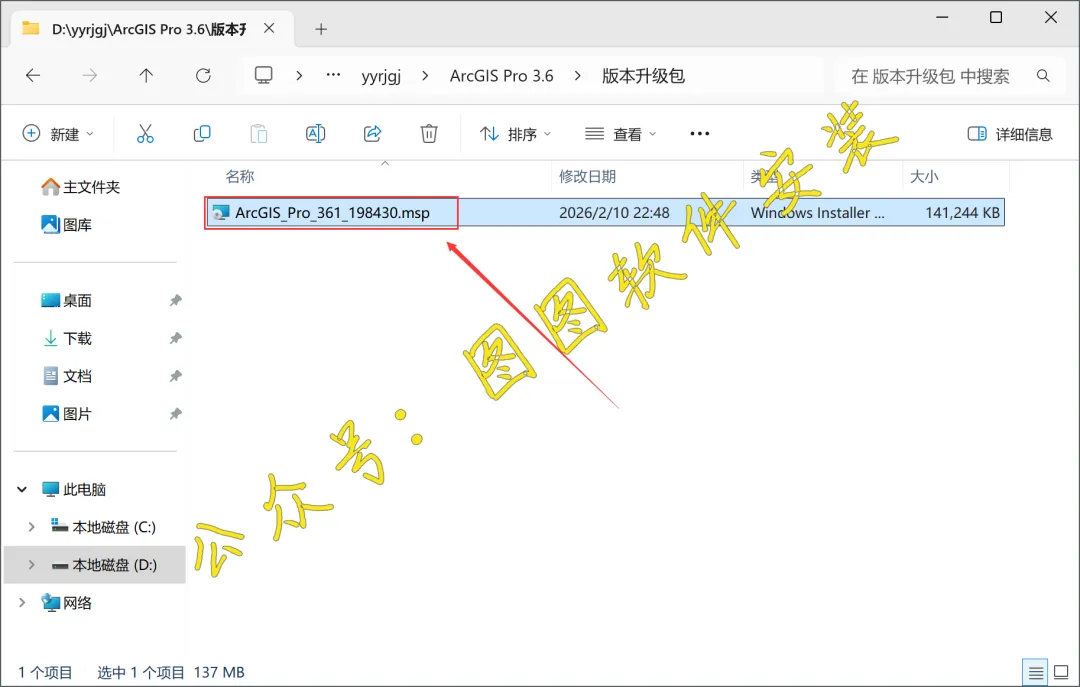Open the 新建 dropdown
Image resolution: width=1080 pixels, height=687 pixels.
[x=58, y=134]
